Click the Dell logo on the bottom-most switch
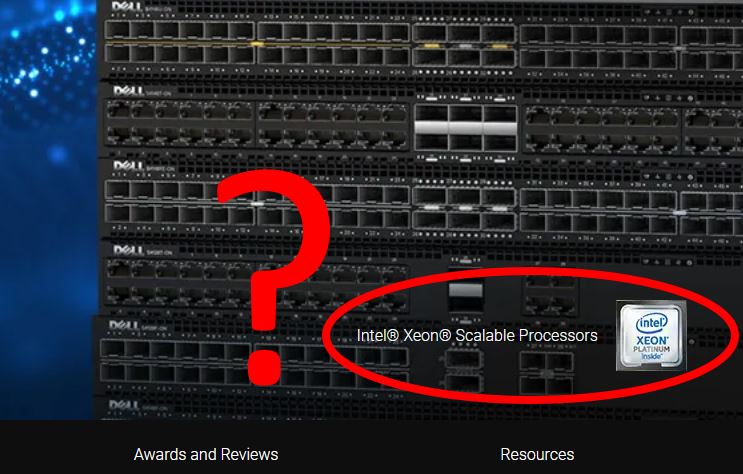 click(124, 405)
